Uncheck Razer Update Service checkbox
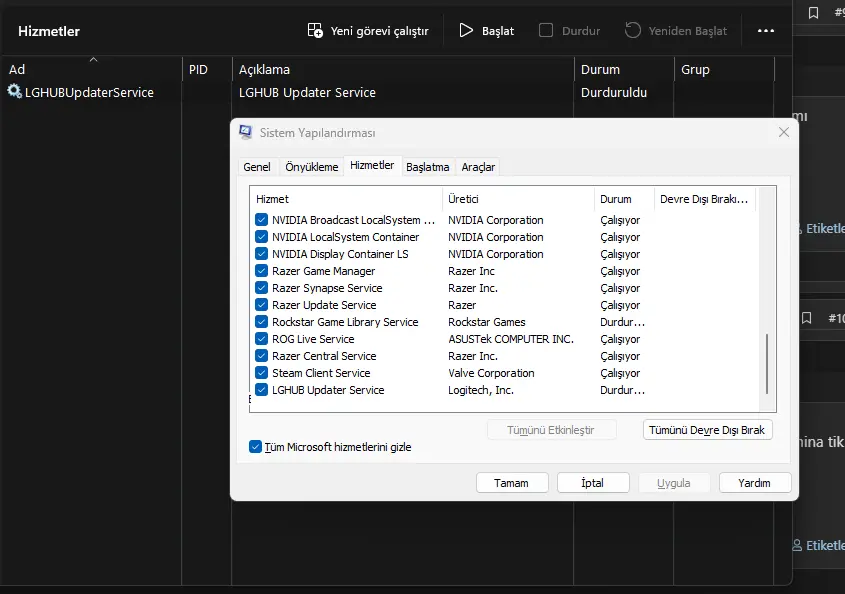This screenshot has width=845, height=594. coord(261,305)
